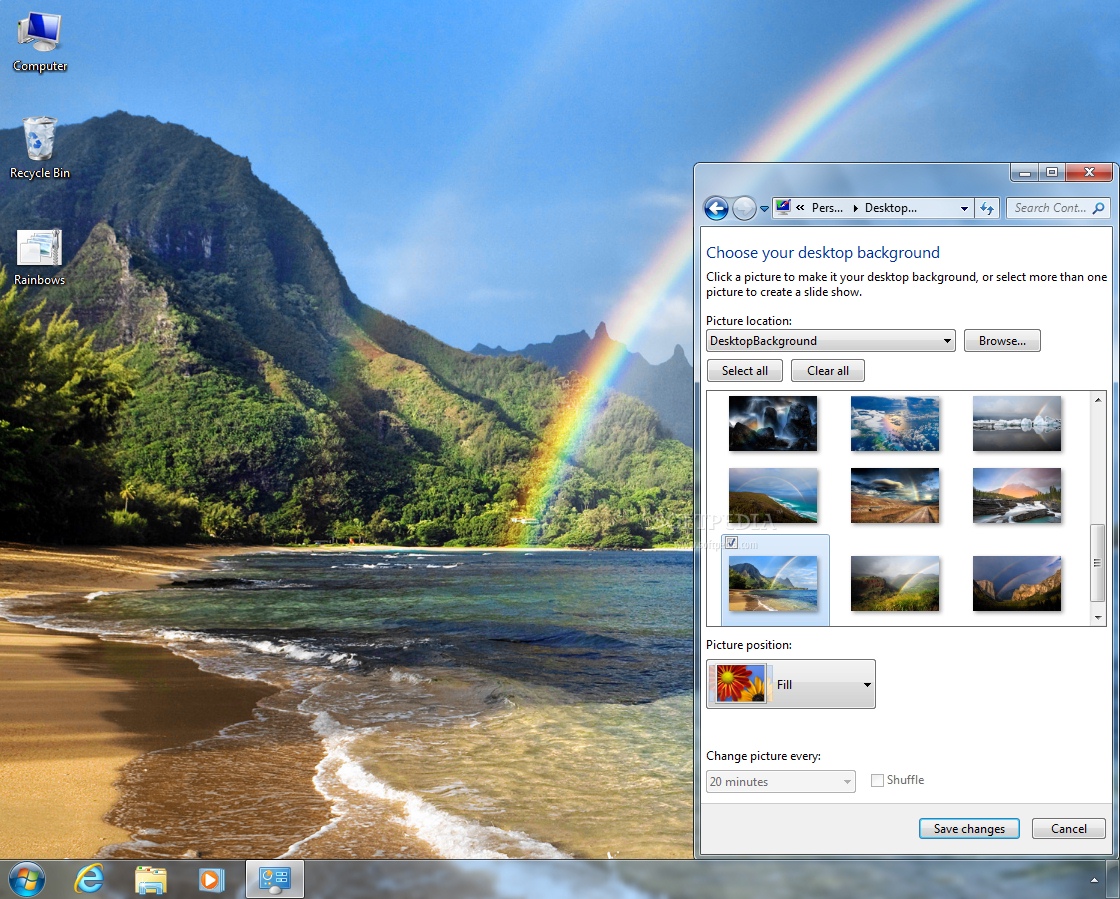This screenshot has height=899, width=1120.
Task: Open the 20 minutes interval dropdown
Action: coord(781,781)
